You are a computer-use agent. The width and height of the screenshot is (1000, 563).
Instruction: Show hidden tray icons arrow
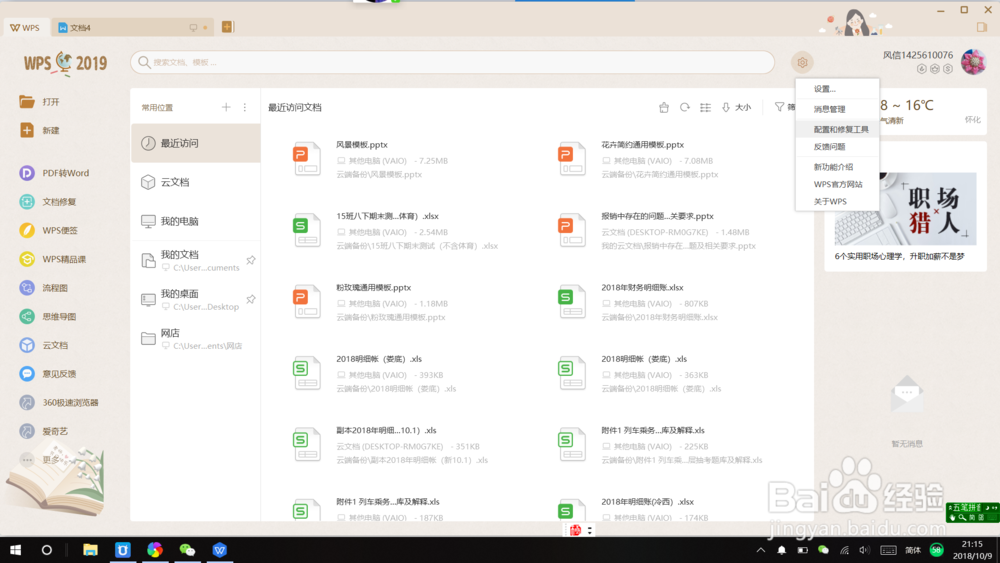click(x=761, y=550)
